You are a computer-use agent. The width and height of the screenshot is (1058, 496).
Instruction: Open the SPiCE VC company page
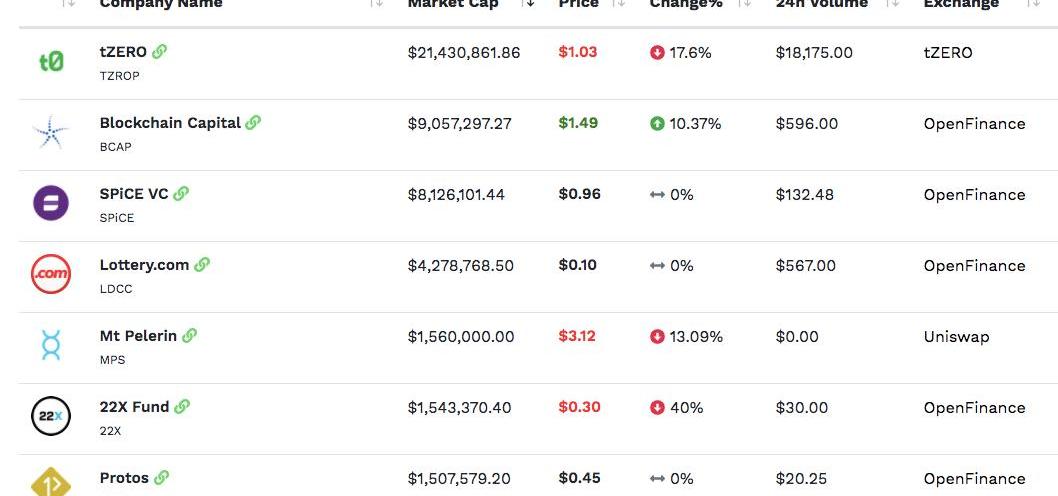134,194
